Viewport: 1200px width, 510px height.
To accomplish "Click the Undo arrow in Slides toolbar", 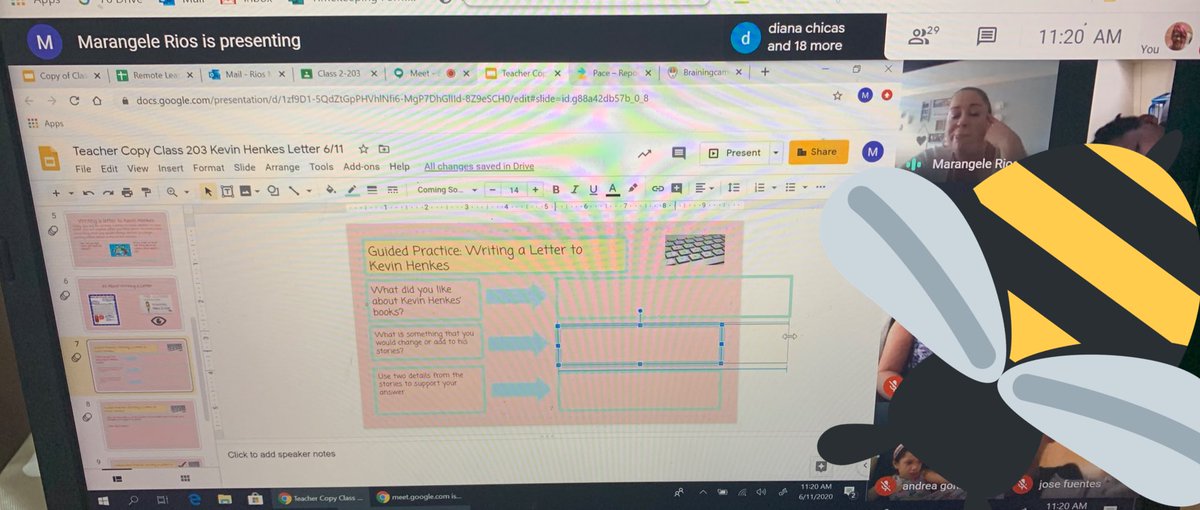I will coord(88,192).
